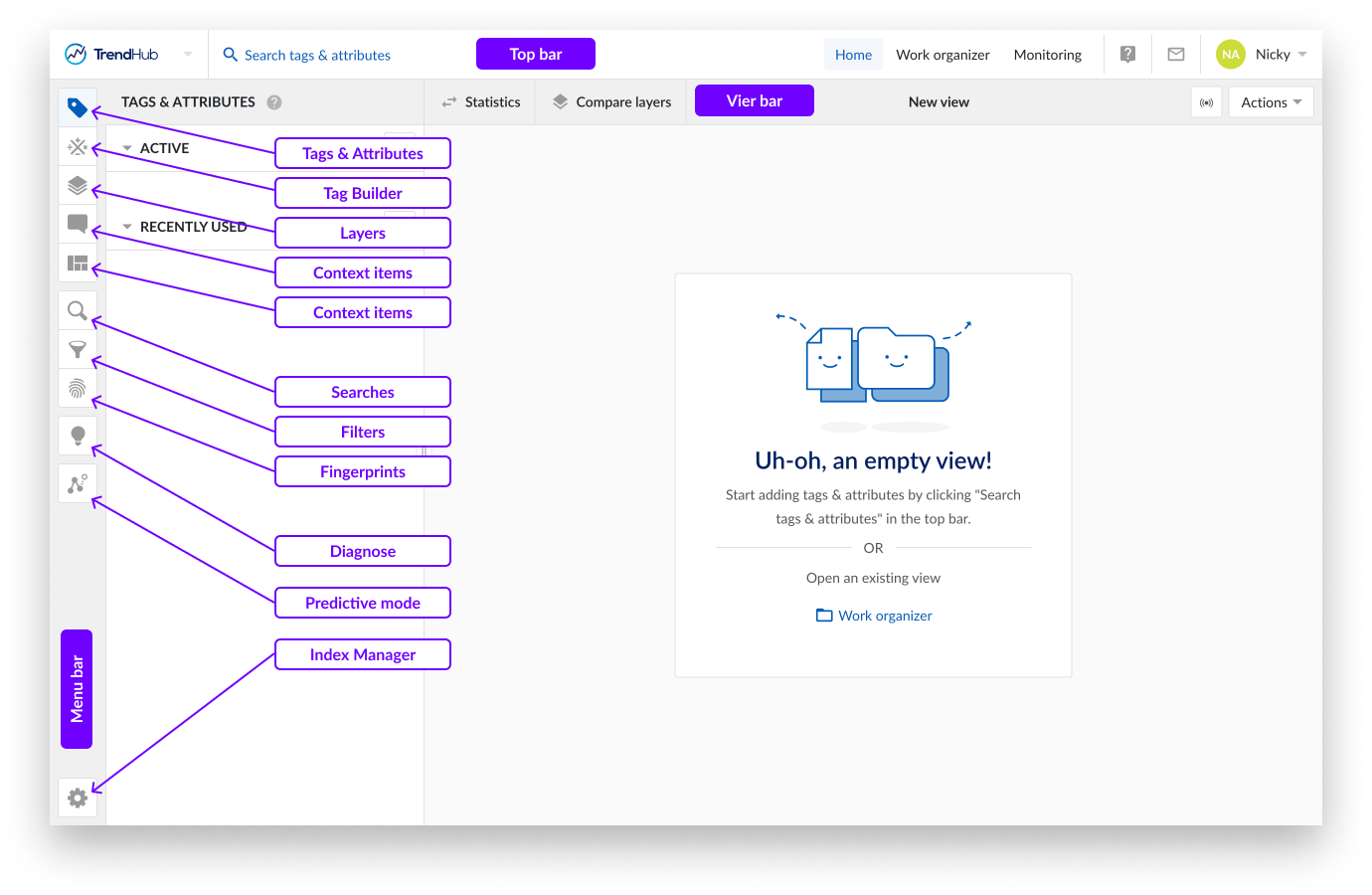Switch to the Monitoring tab
This screenshot has width=1372, height=895.
[x=1047, y=55]
